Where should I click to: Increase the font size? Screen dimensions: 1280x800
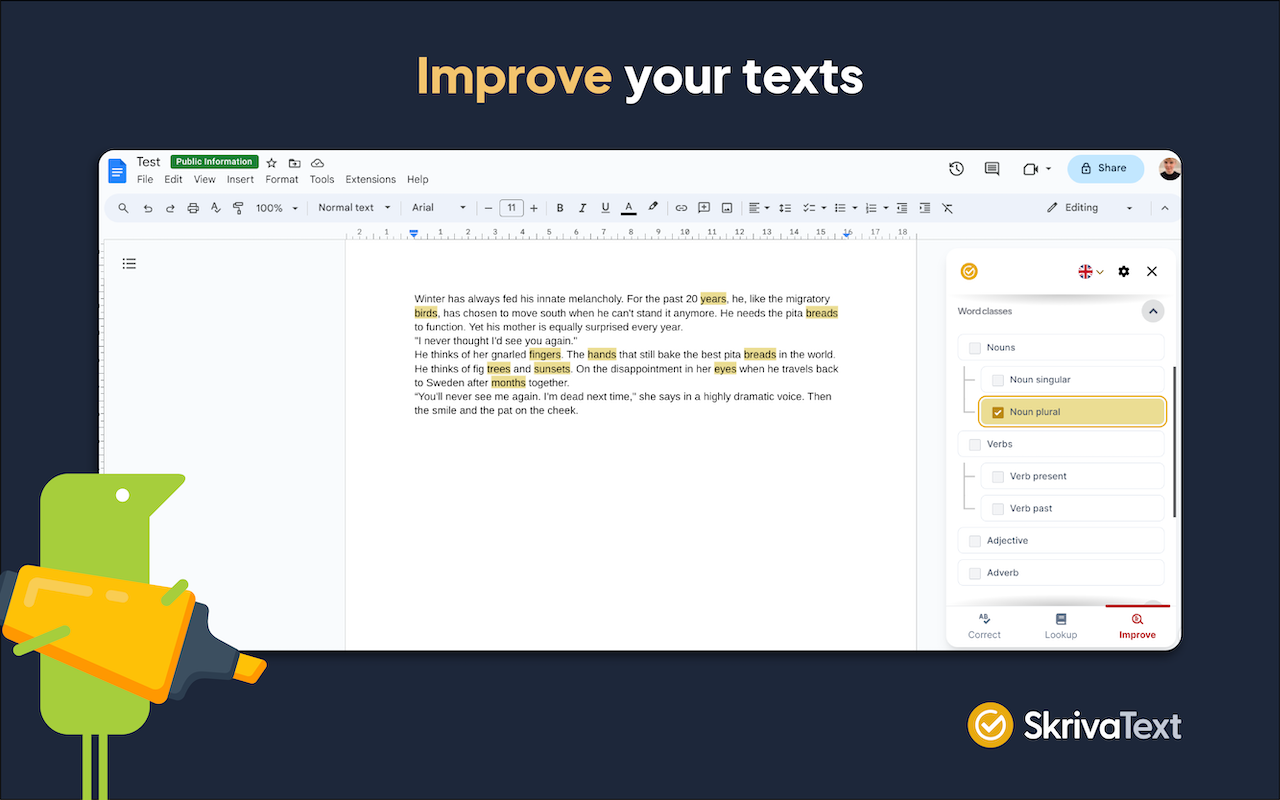[x=534, y=208]
